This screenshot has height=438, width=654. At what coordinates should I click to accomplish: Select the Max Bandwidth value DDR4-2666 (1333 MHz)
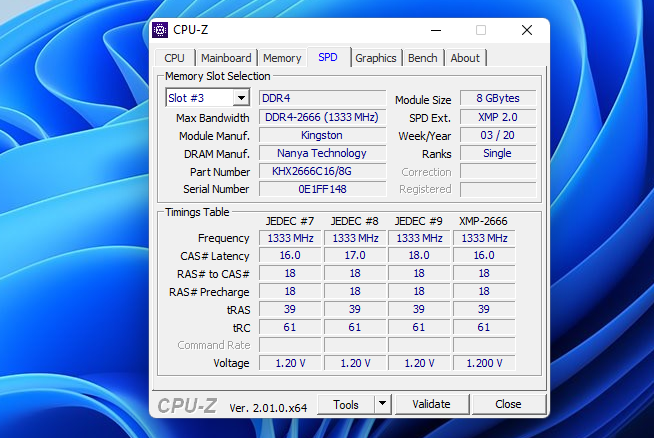click(322, 117)
